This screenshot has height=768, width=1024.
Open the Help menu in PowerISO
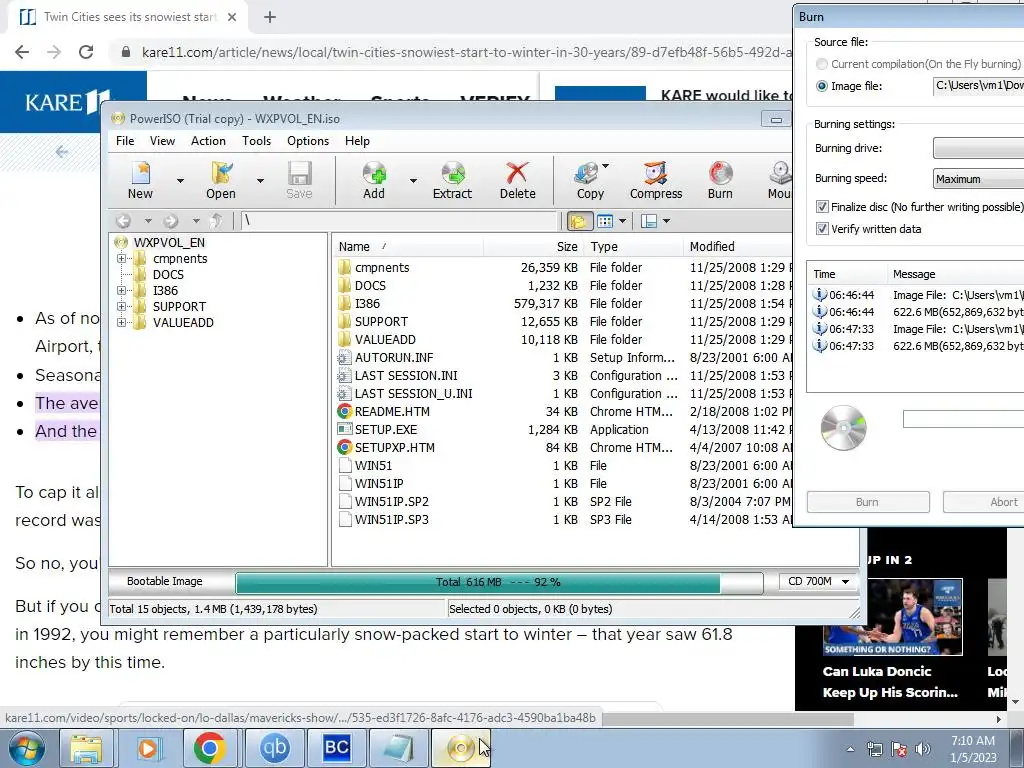[357, 141]
